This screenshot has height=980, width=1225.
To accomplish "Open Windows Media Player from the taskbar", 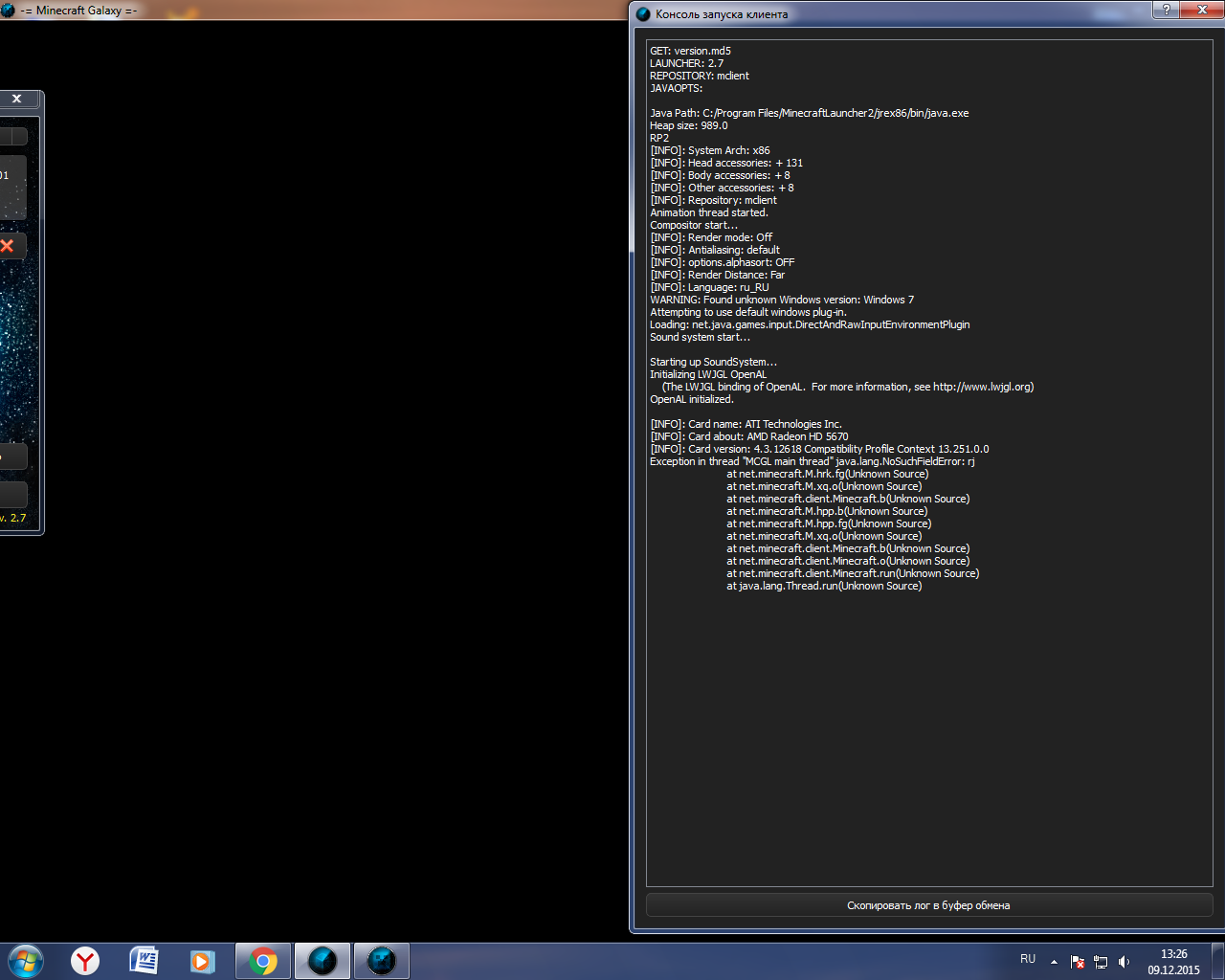I will (202, 961).
